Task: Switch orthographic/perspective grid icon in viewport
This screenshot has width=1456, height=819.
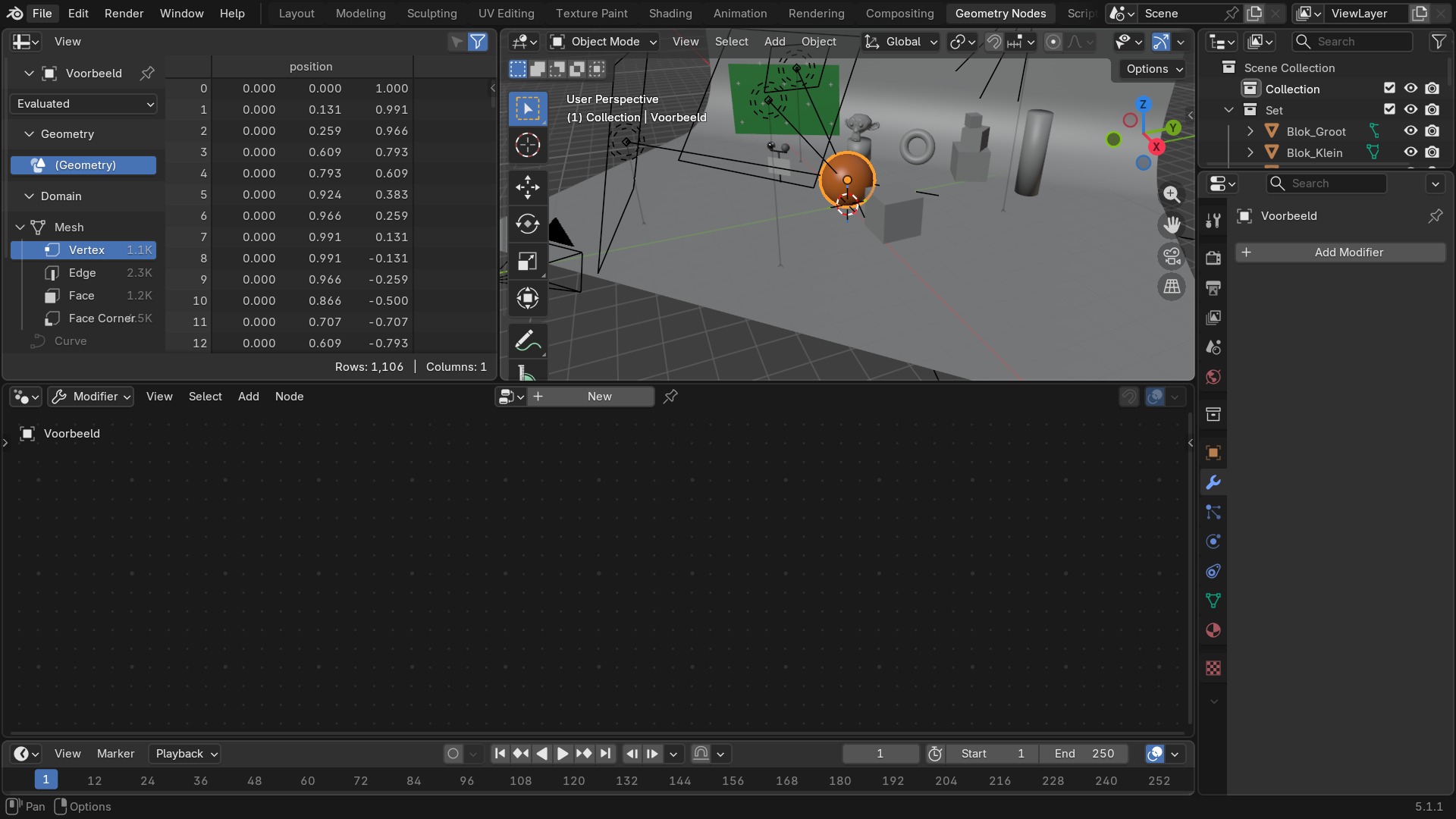Action: 1172,287
